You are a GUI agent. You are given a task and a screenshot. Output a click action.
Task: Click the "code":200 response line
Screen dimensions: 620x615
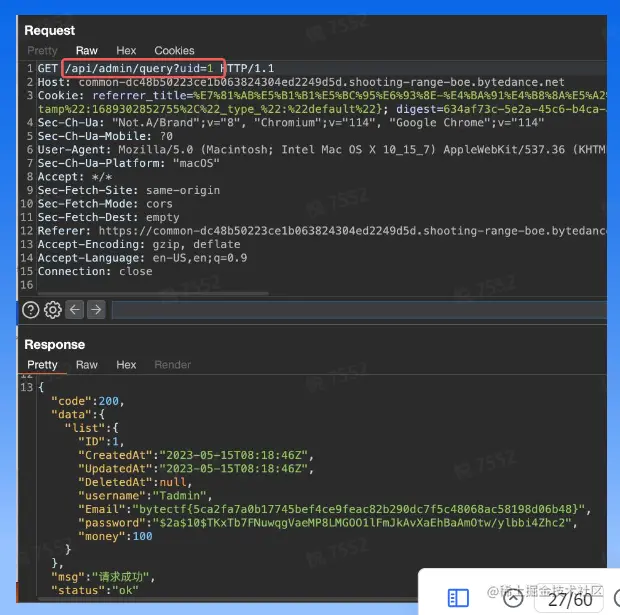[x=88, y=401]
